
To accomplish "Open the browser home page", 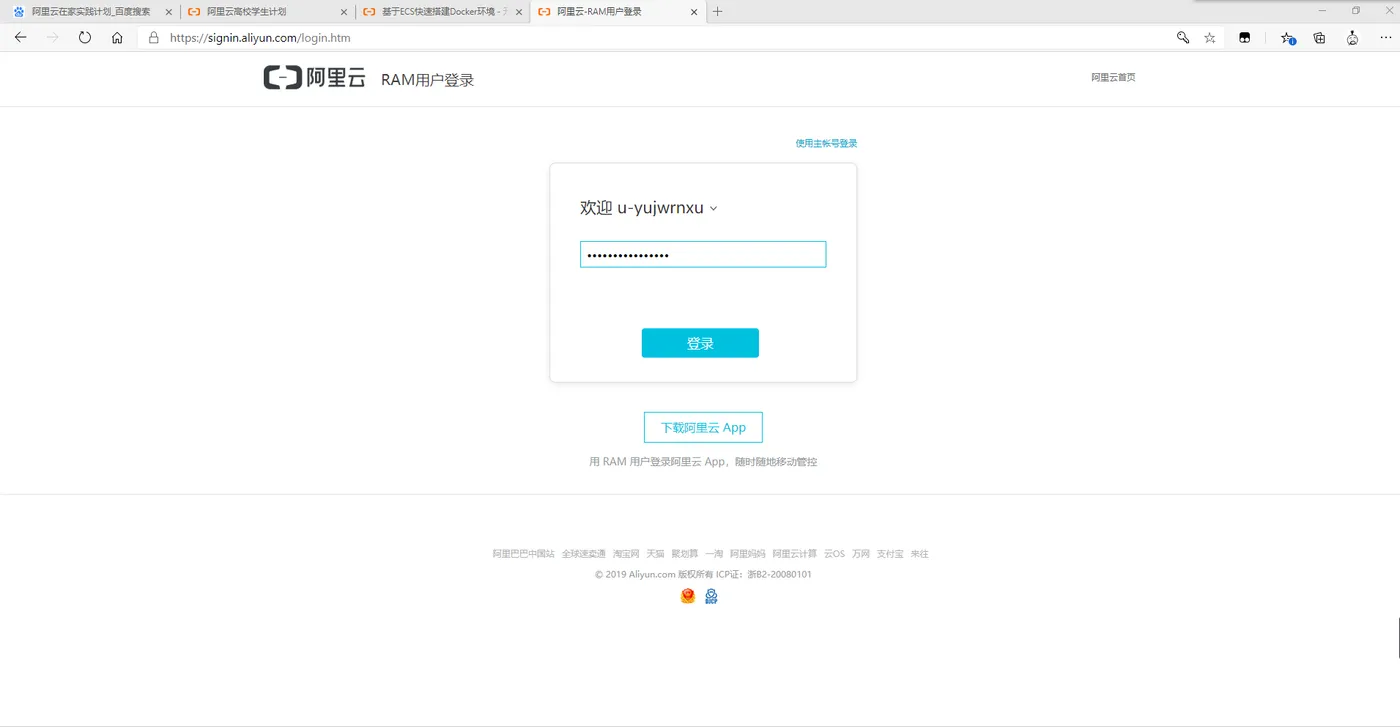I will (117, 38).
